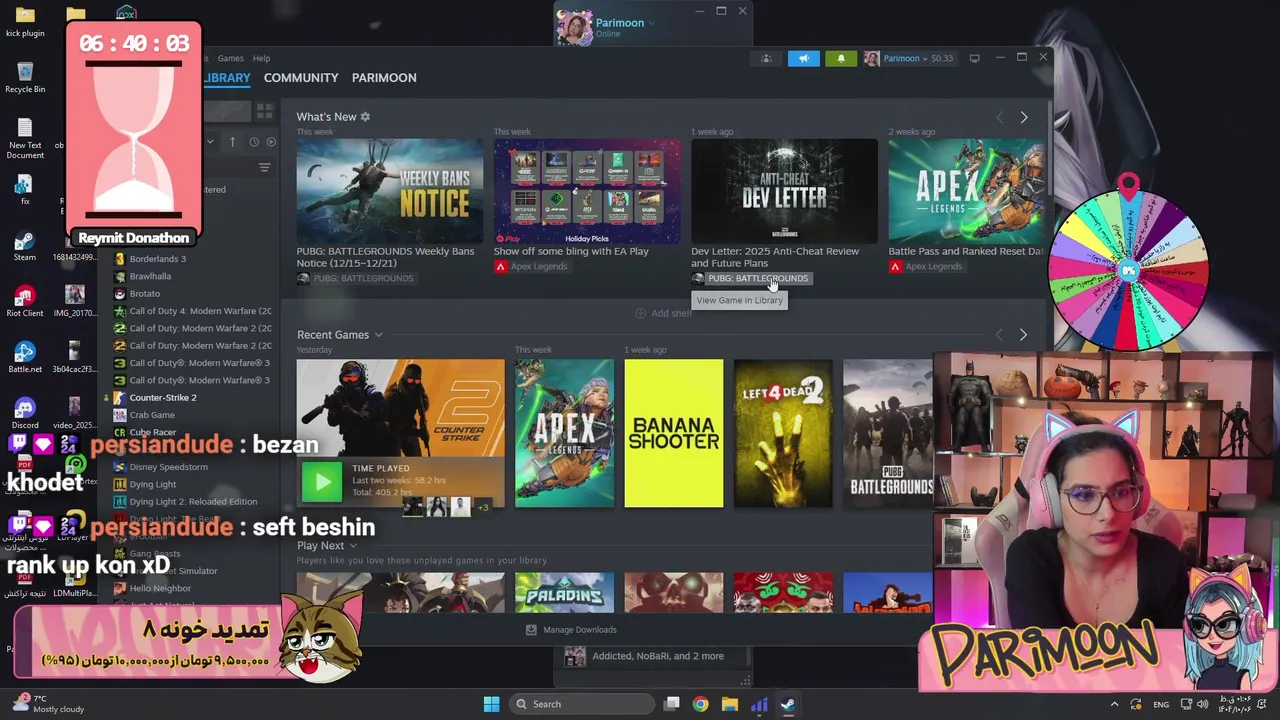The height and width of the screenshot is (720, 1280).
Task: Click the Steam icon in the taskbar
Action: click(x=788, y=704)
